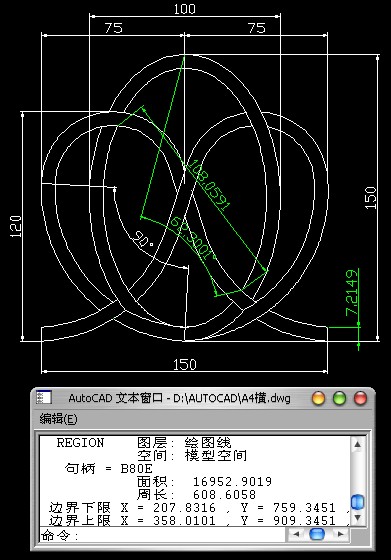Click the perimeter value 608.6058
This screenshot has height=560, width=391.
click(x=224, y=495)
